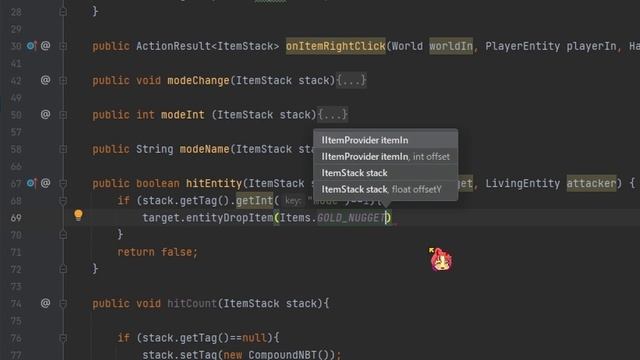
Task: Expand the {...} placeholder after modeChange
Action: 351,80
